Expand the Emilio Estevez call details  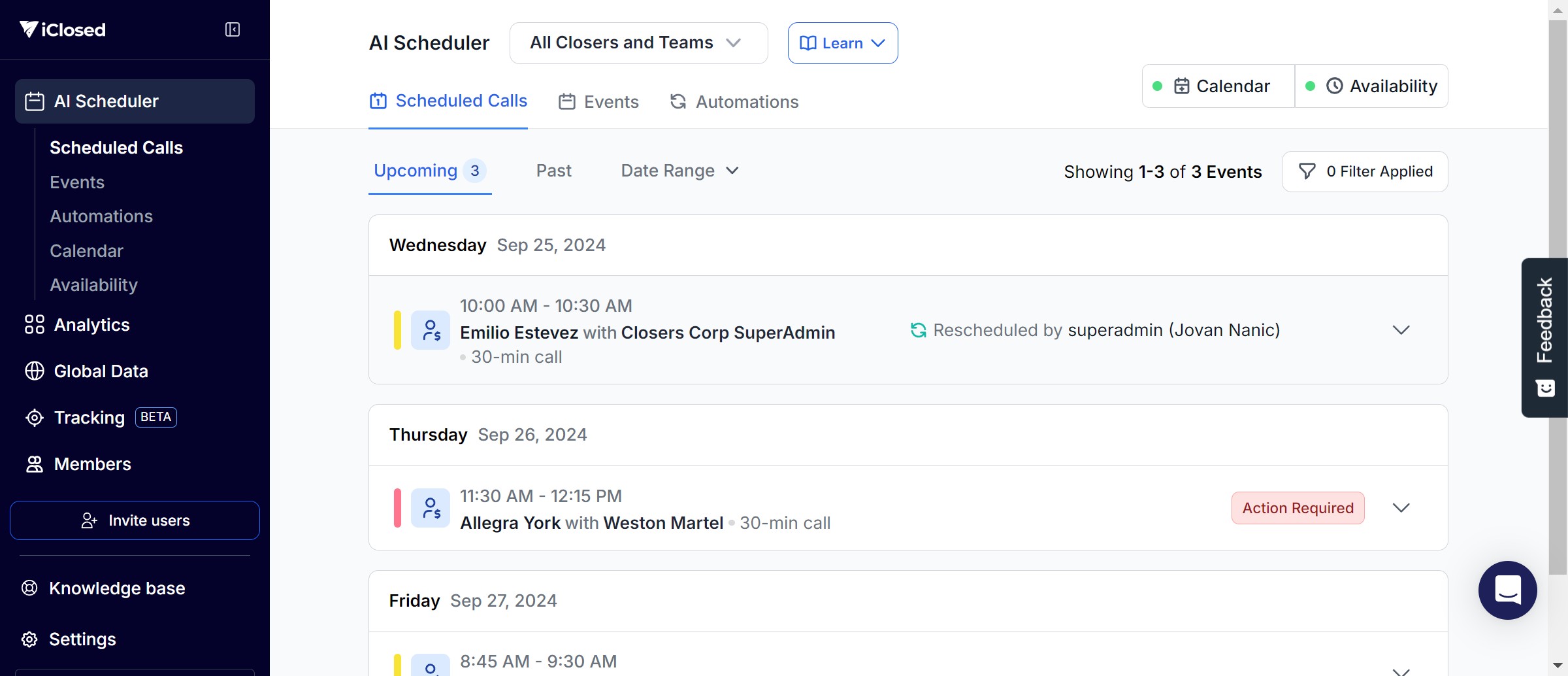point(1401,330)
